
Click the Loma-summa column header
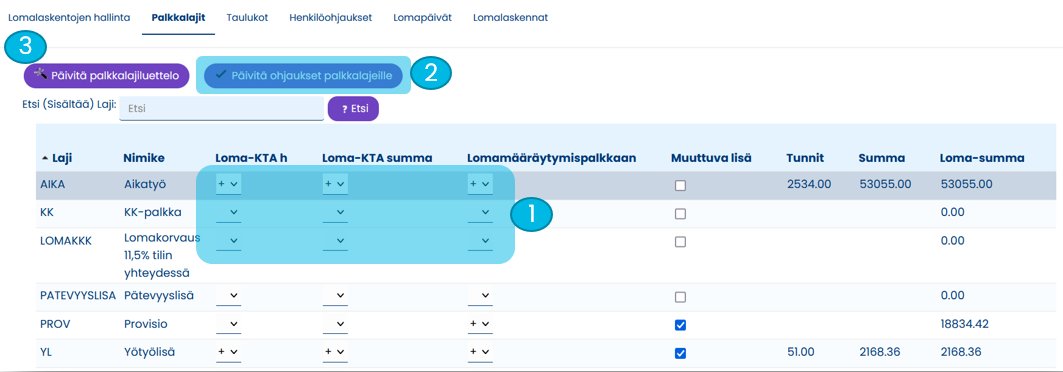pos(982,158)
